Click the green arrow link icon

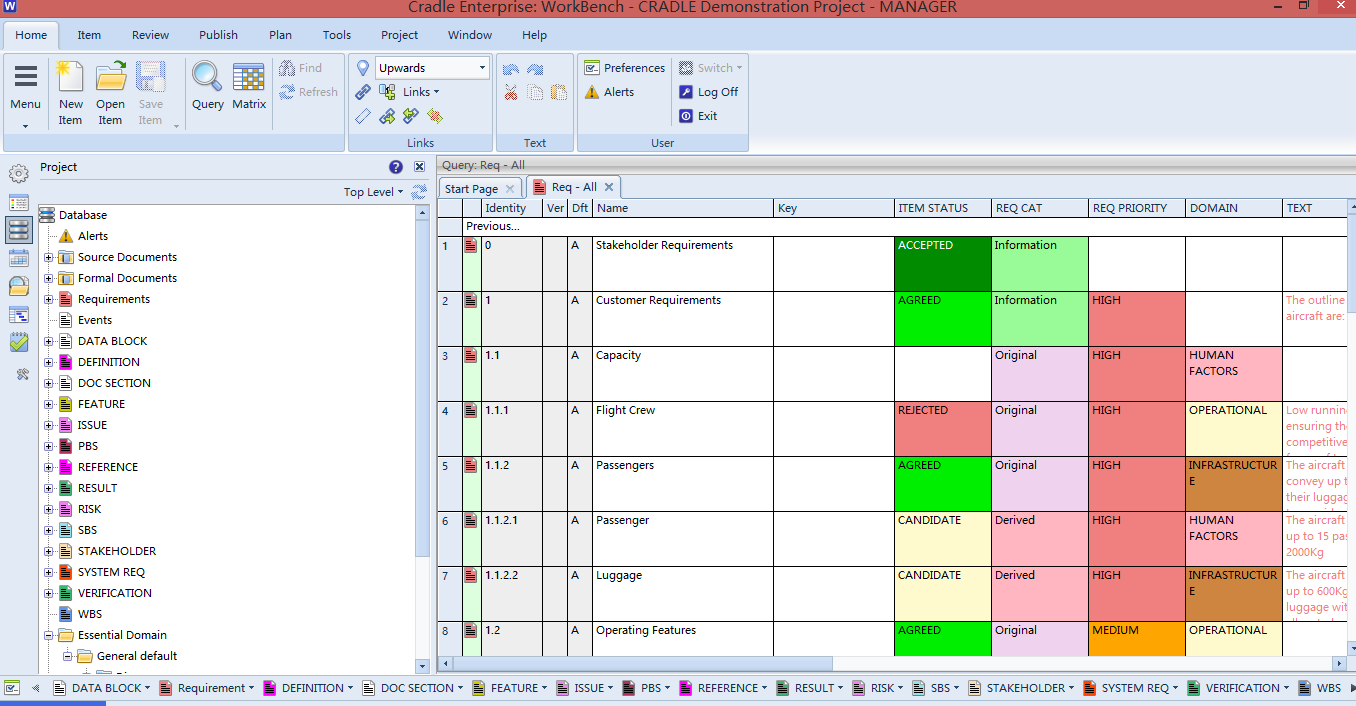(x=387, y=116)
